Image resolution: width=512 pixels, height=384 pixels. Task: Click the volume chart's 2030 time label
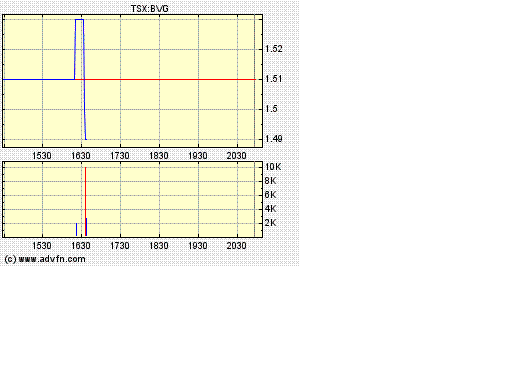tap(236, 246)
